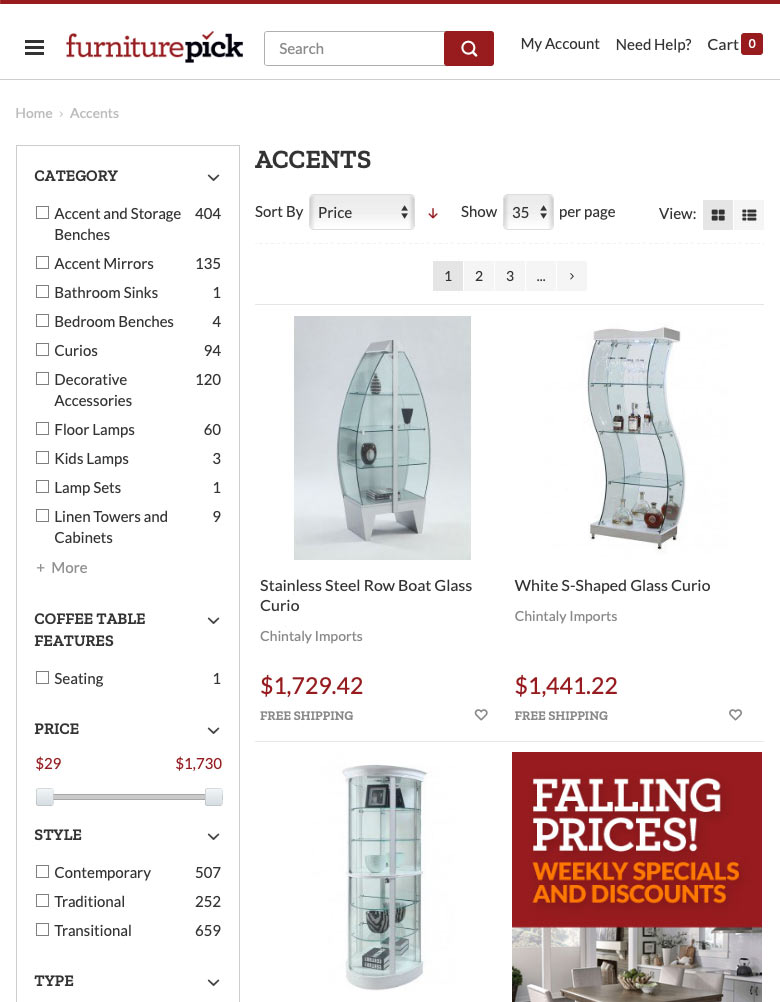Enable the Contemporary style filter

tap(42, 871)
